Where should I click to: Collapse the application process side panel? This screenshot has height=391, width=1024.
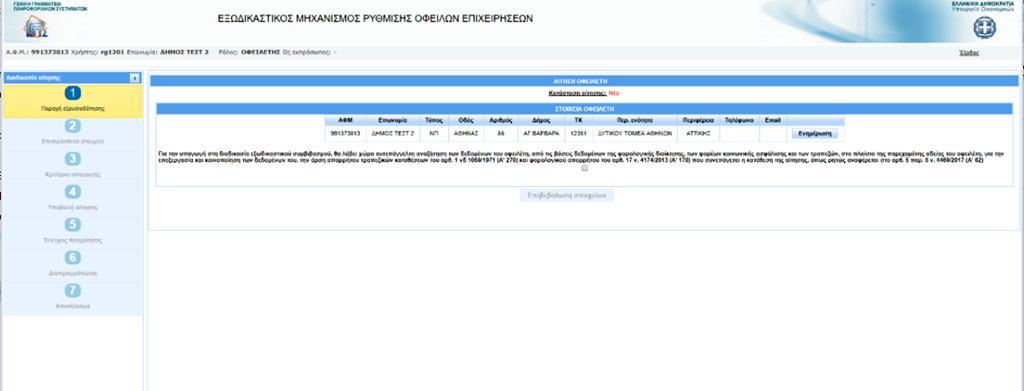tap(135, 78)
